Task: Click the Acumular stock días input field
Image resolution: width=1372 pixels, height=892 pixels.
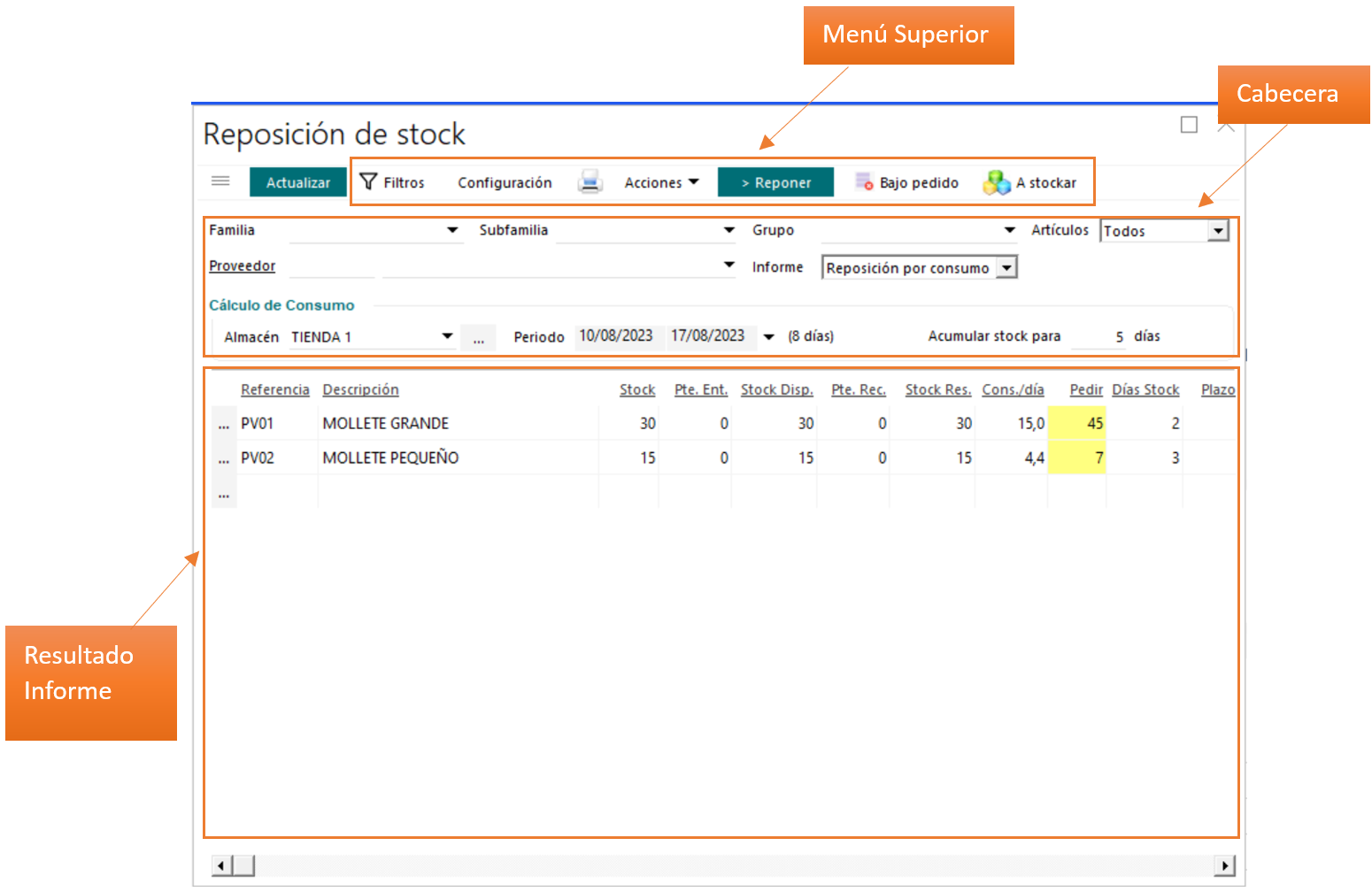Action: 1098,337
